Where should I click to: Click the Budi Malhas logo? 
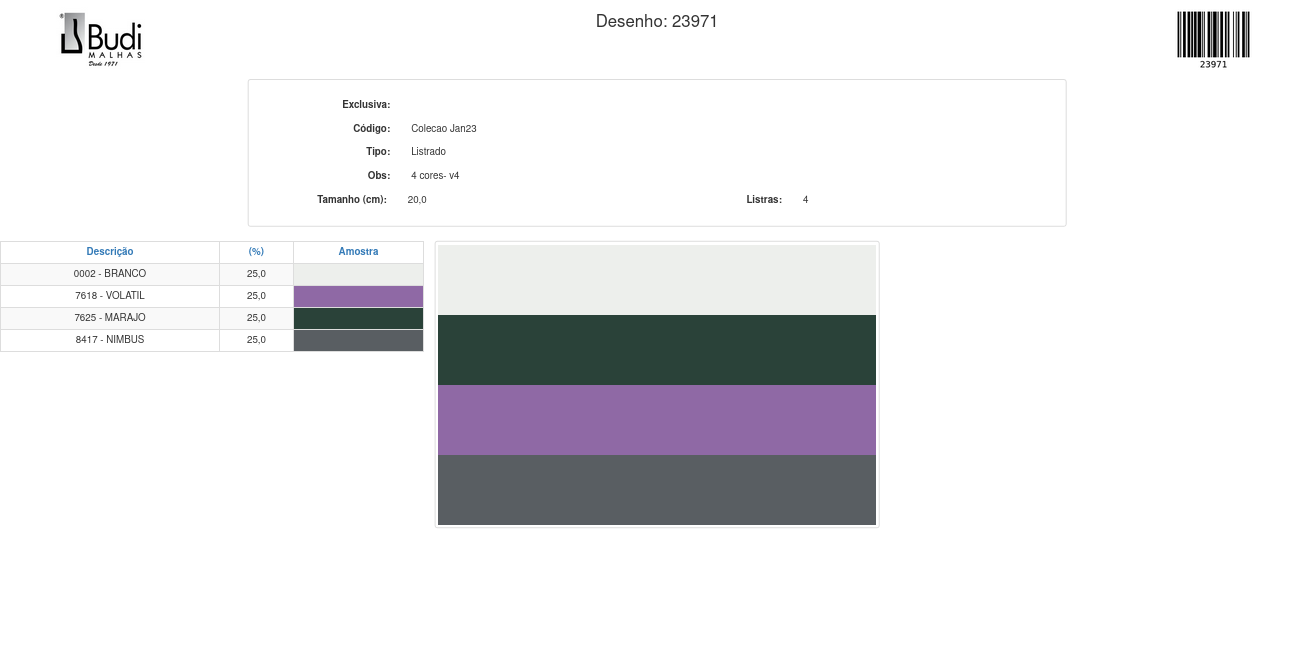[101, 39]
